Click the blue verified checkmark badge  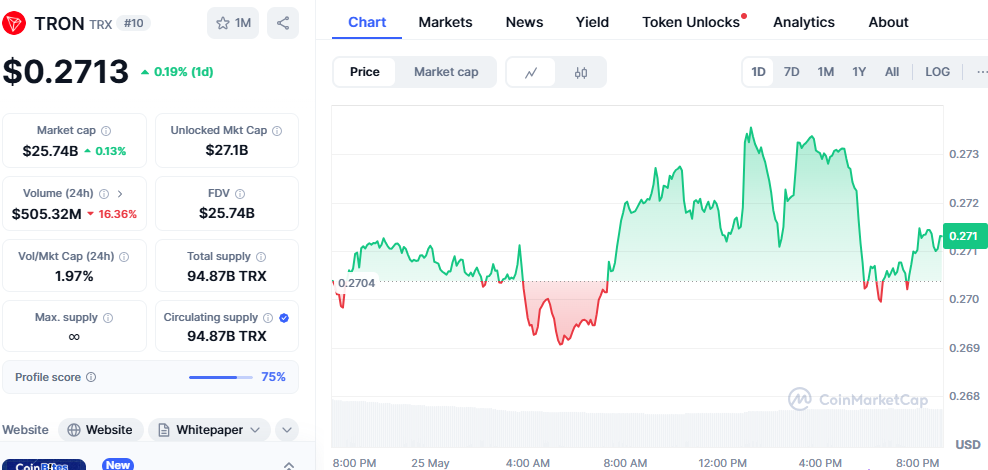284,318
